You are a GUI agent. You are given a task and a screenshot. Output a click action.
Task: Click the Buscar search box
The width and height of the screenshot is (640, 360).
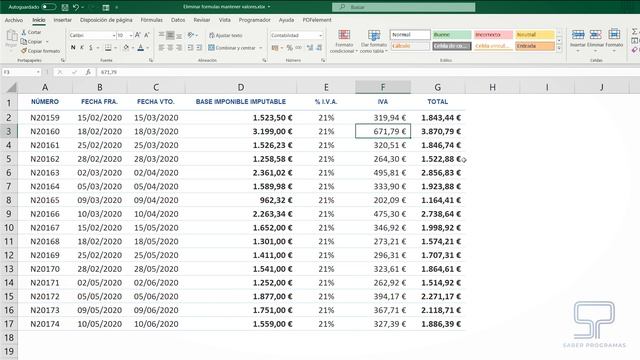[x=403, y=7]
